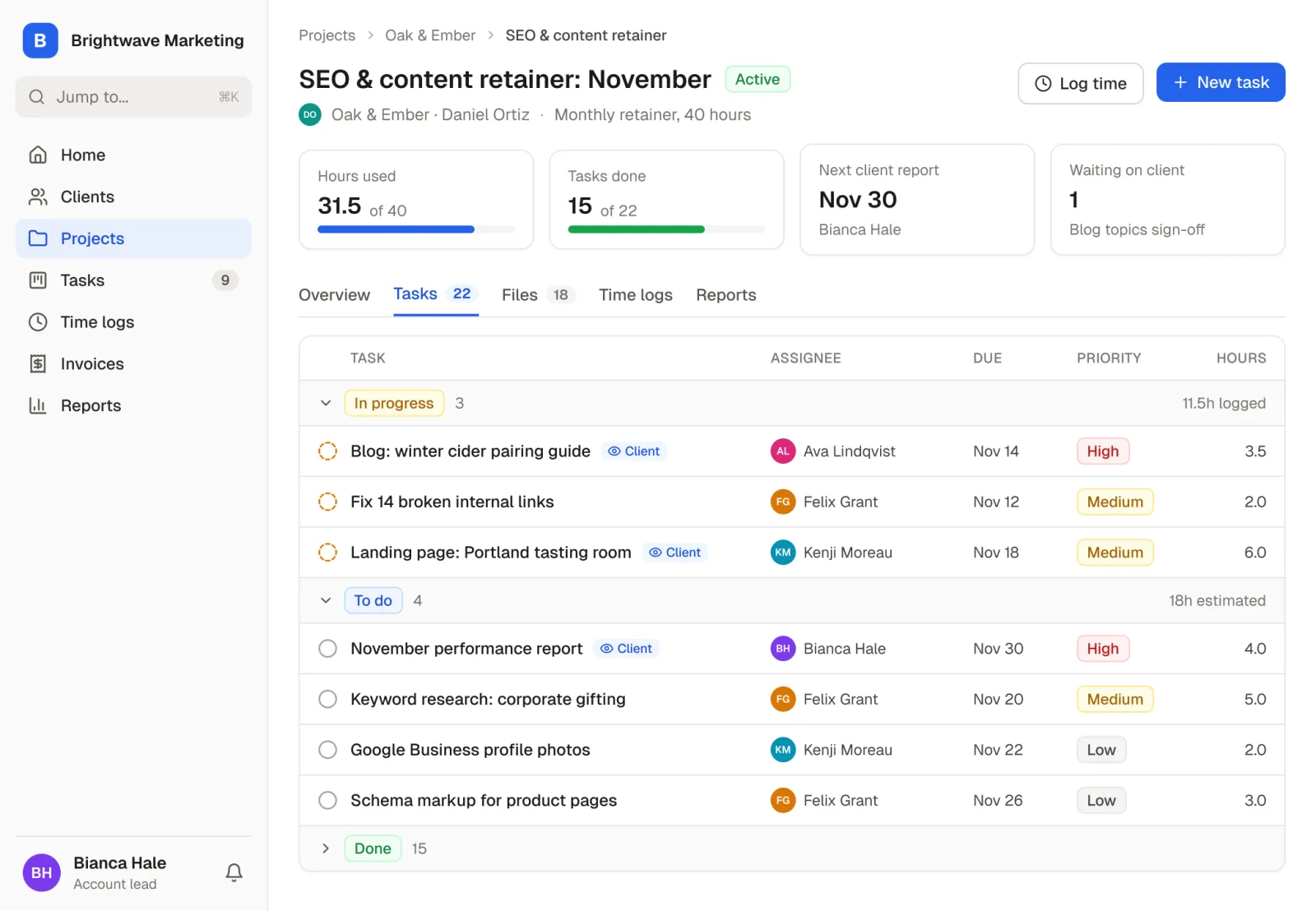Open Time logs in the sidebar
The image size is (1316, 911).
coord(133,322)
